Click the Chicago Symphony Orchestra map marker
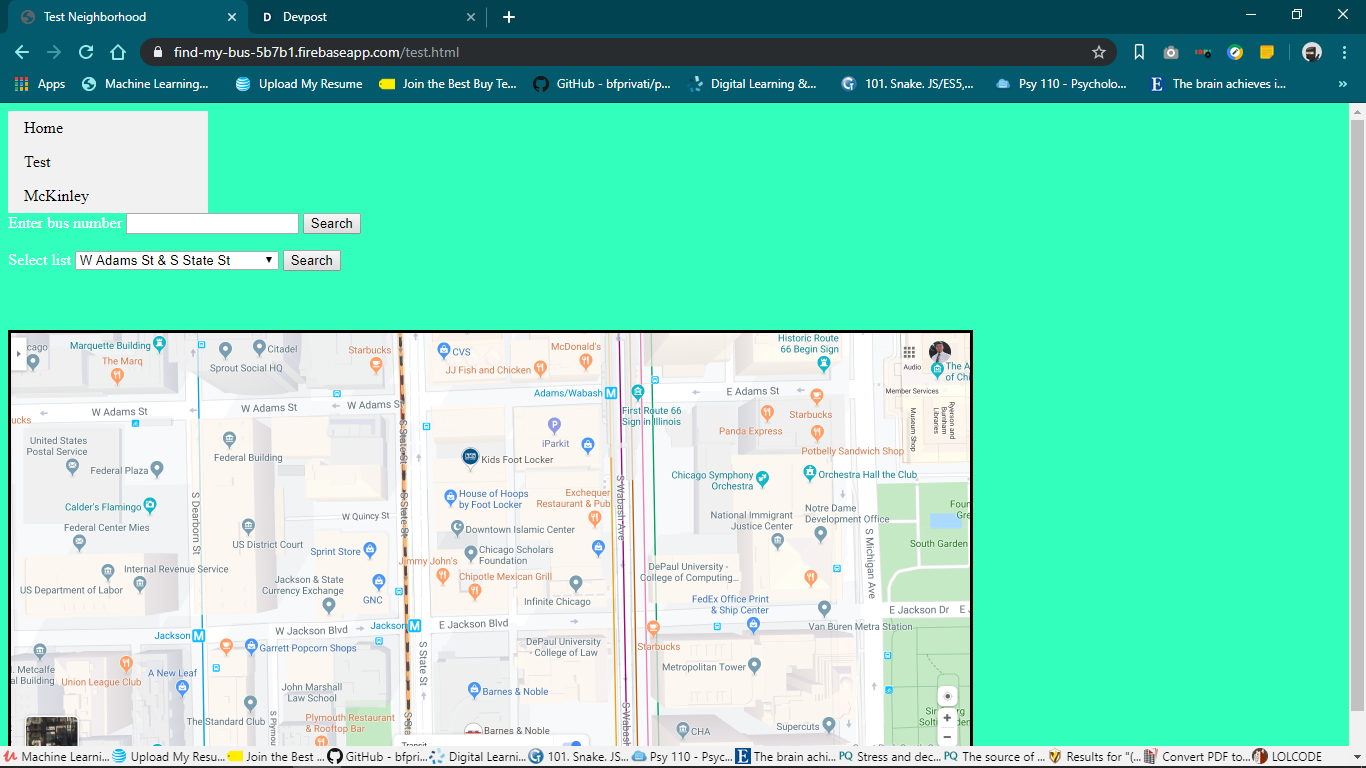Viewport: 1366px width, 768px height. 763,478
